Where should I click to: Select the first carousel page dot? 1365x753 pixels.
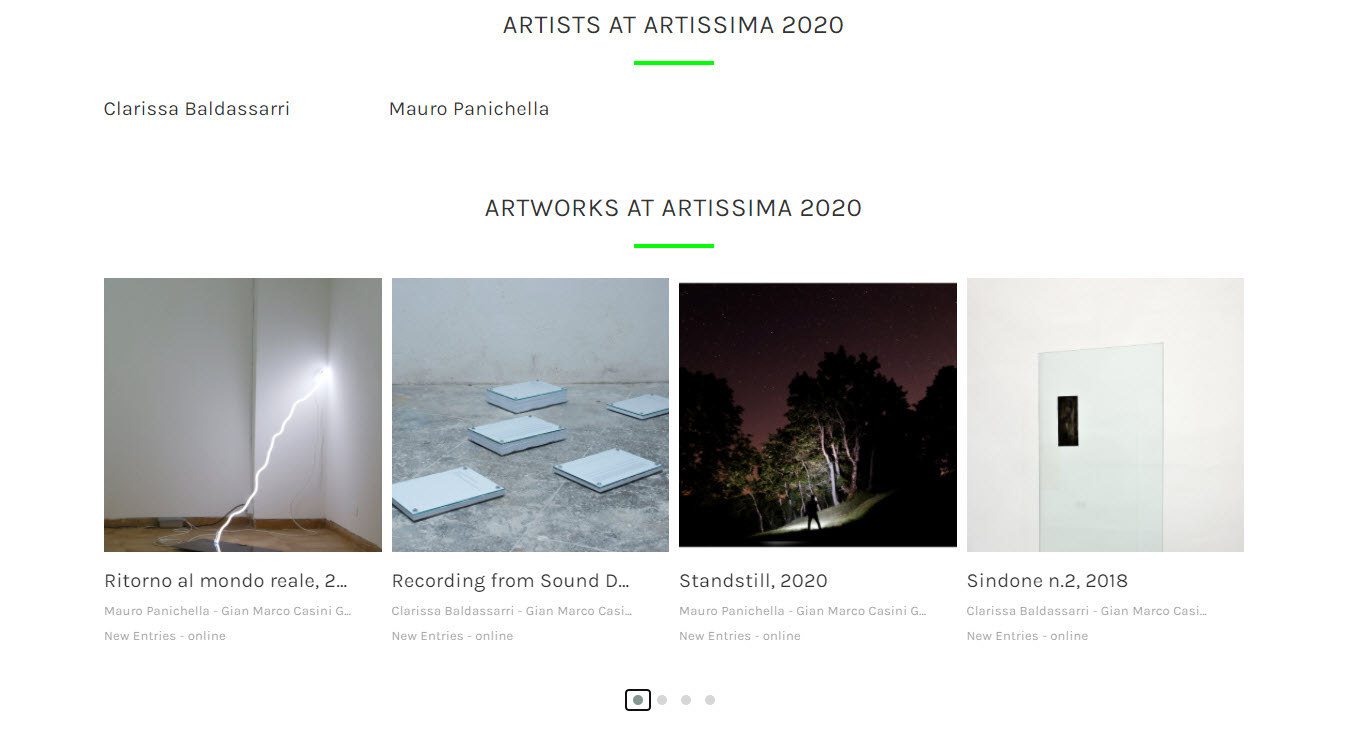point(638,700)
